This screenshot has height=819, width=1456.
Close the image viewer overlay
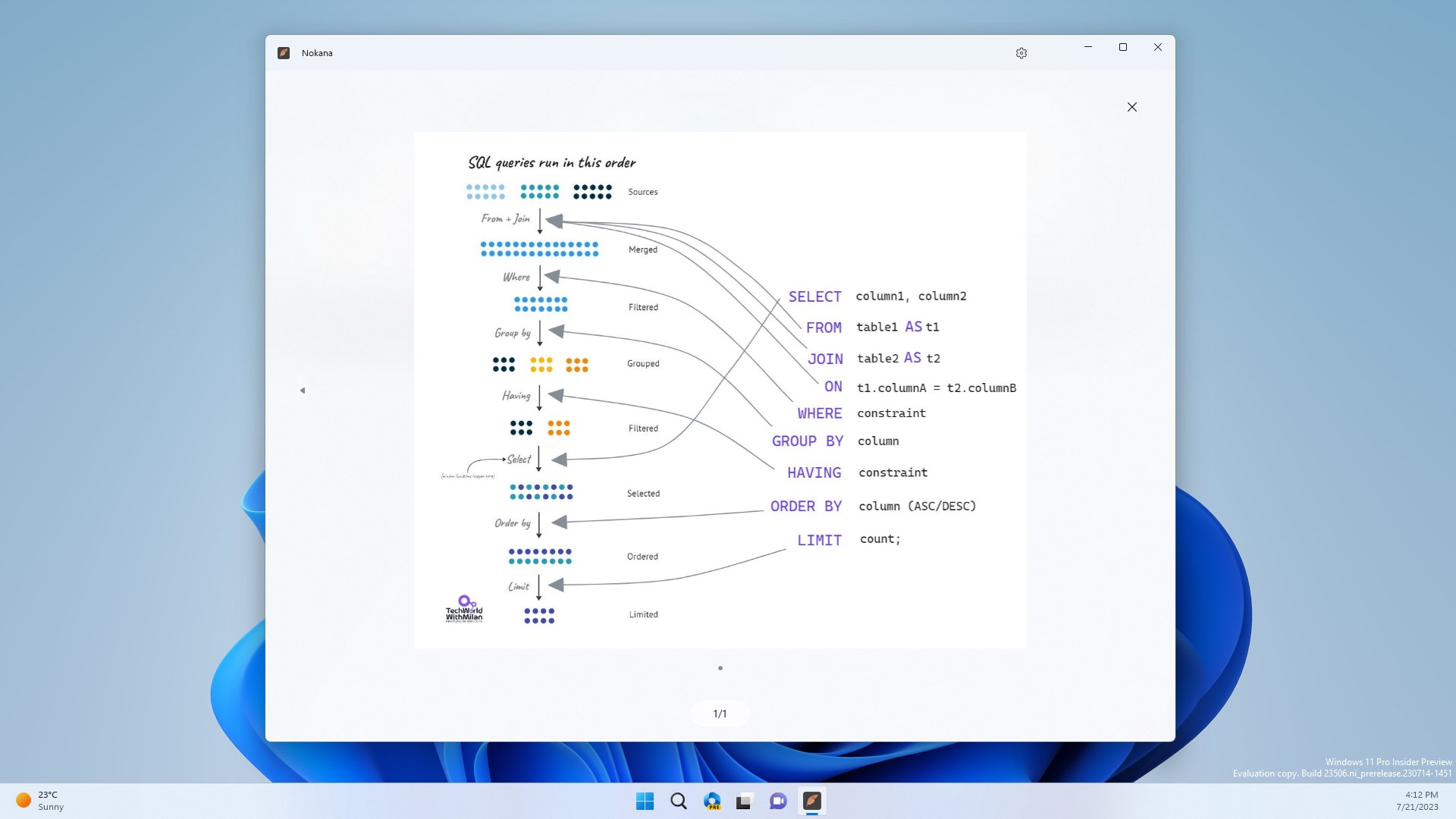[x=1132, y=107]
